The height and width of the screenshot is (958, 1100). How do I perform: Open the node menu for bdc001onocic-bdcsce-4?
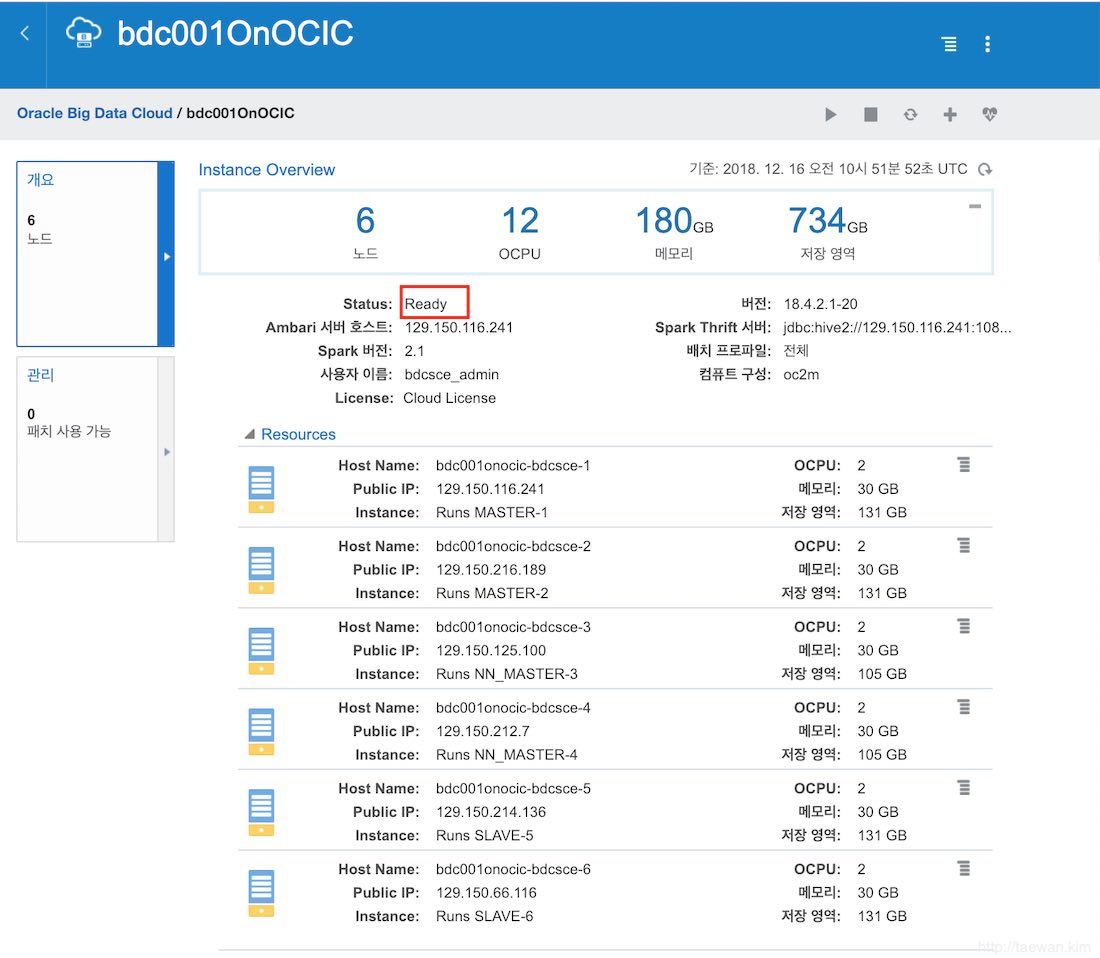(964, 706)
